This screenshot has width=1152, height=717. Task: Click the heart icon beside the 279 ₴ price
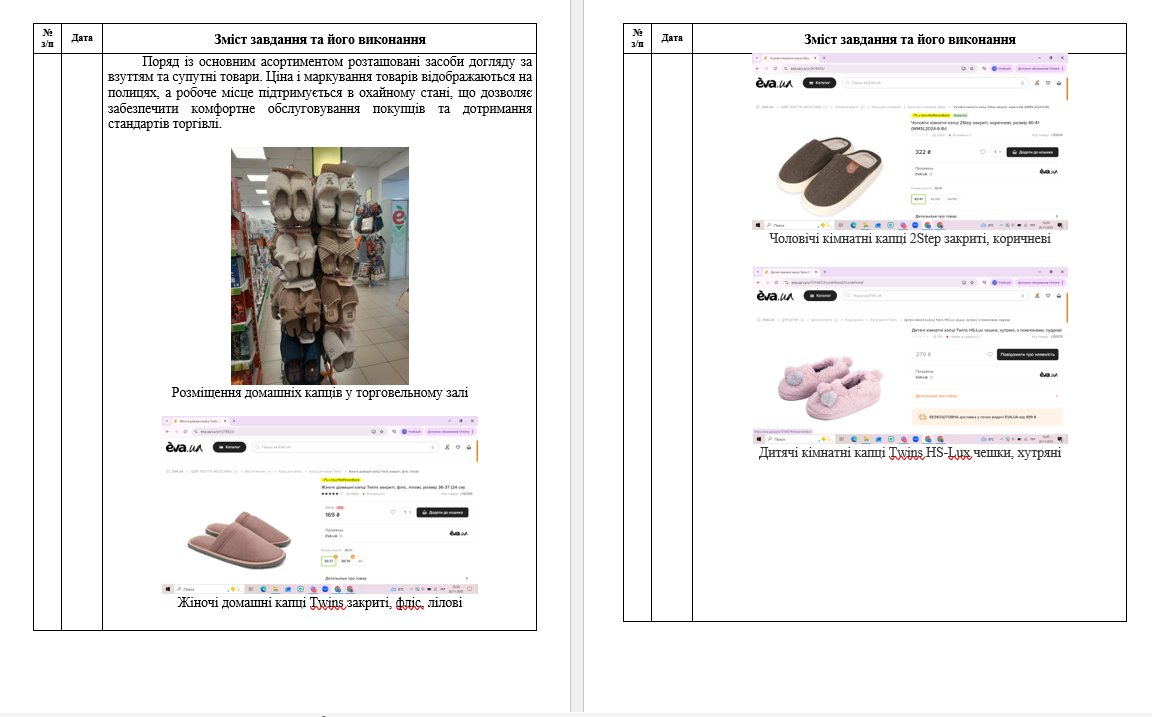989,354
